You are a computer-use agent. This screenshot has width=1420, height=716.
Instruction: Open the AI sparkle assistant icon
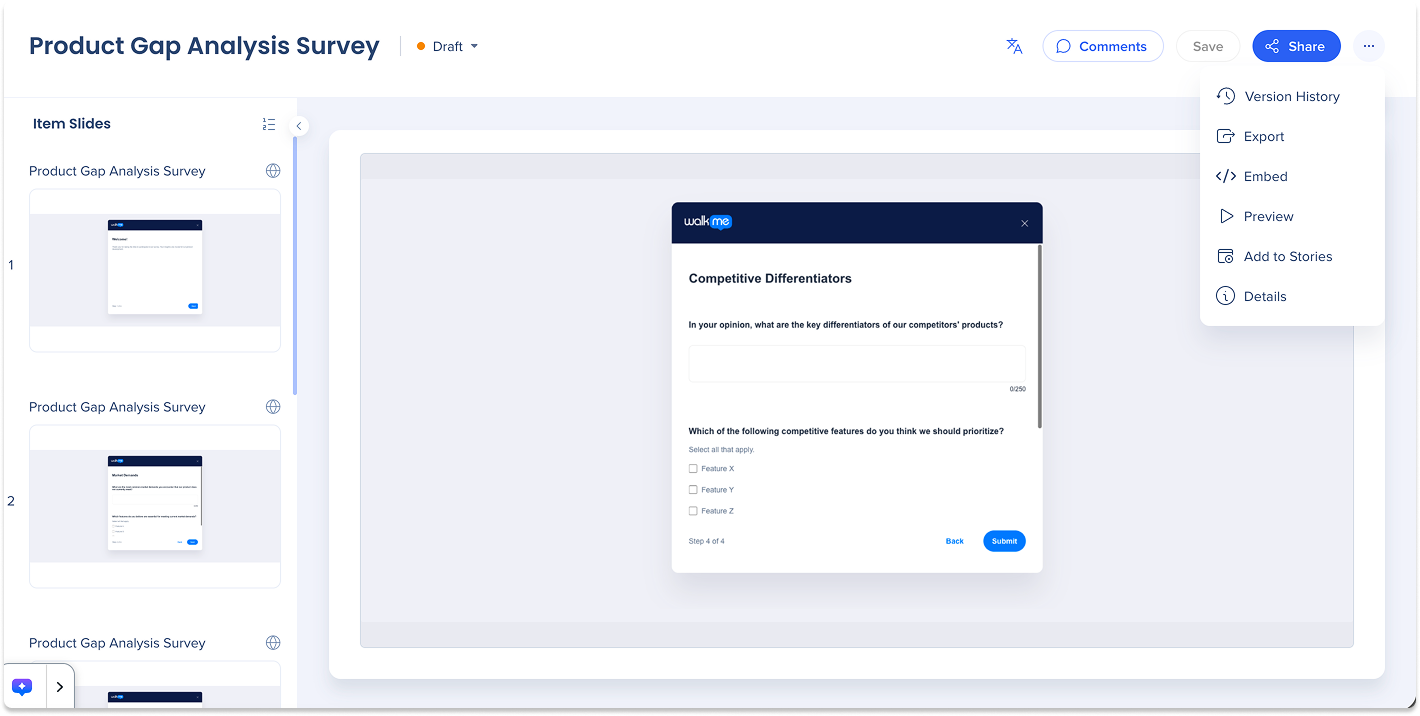point(23,687)
